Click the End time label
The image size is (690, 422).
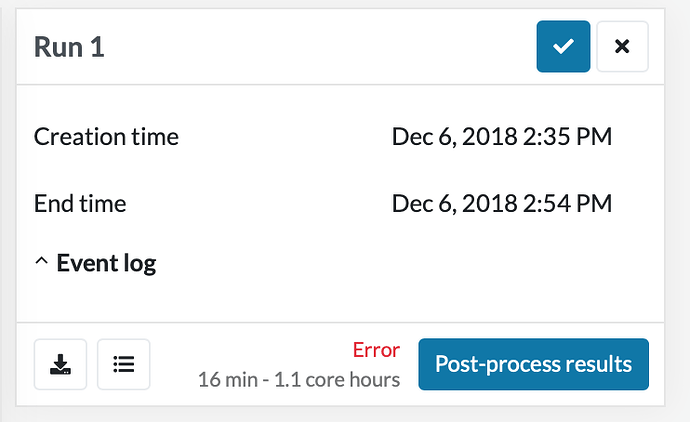point(80,204)
